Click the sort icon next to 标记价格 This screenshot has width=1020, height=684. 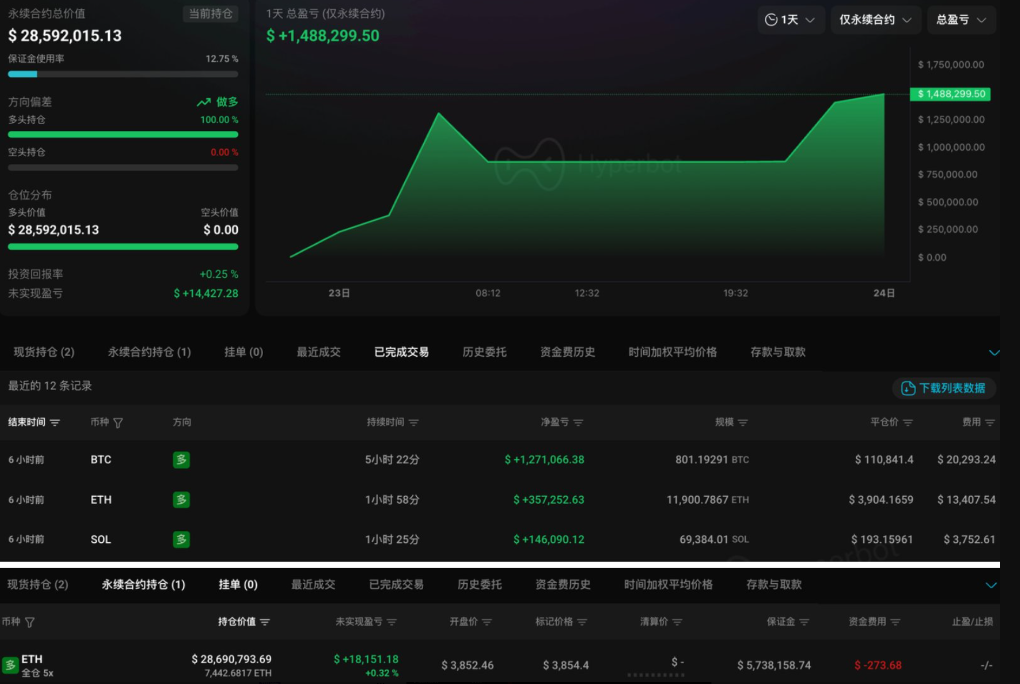pos(583,622)
